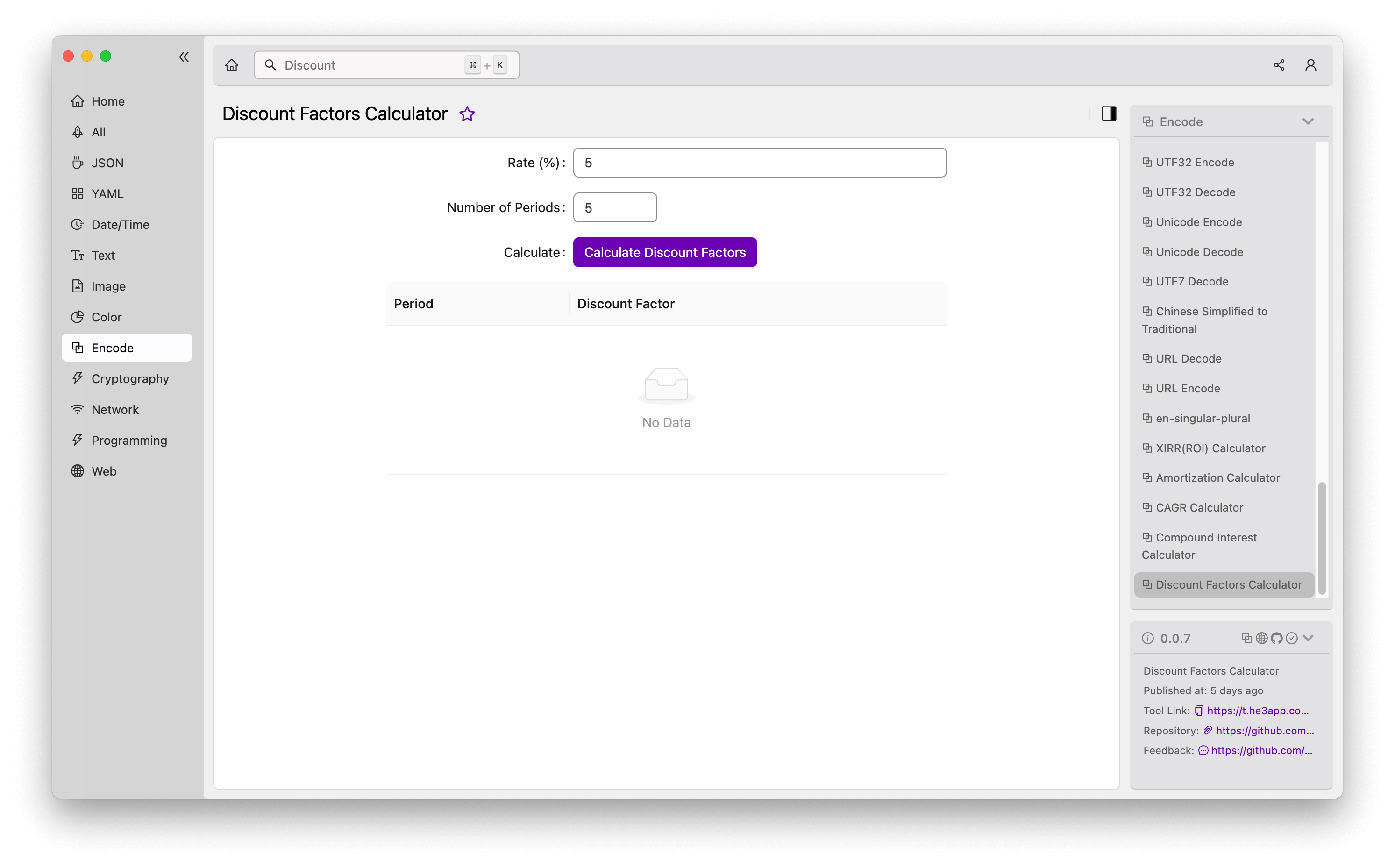The height and width of the screenshot is (868, 1395).
Task: Click the share icon in top right
Action: pyautogui.click(x=1279, y=64)
